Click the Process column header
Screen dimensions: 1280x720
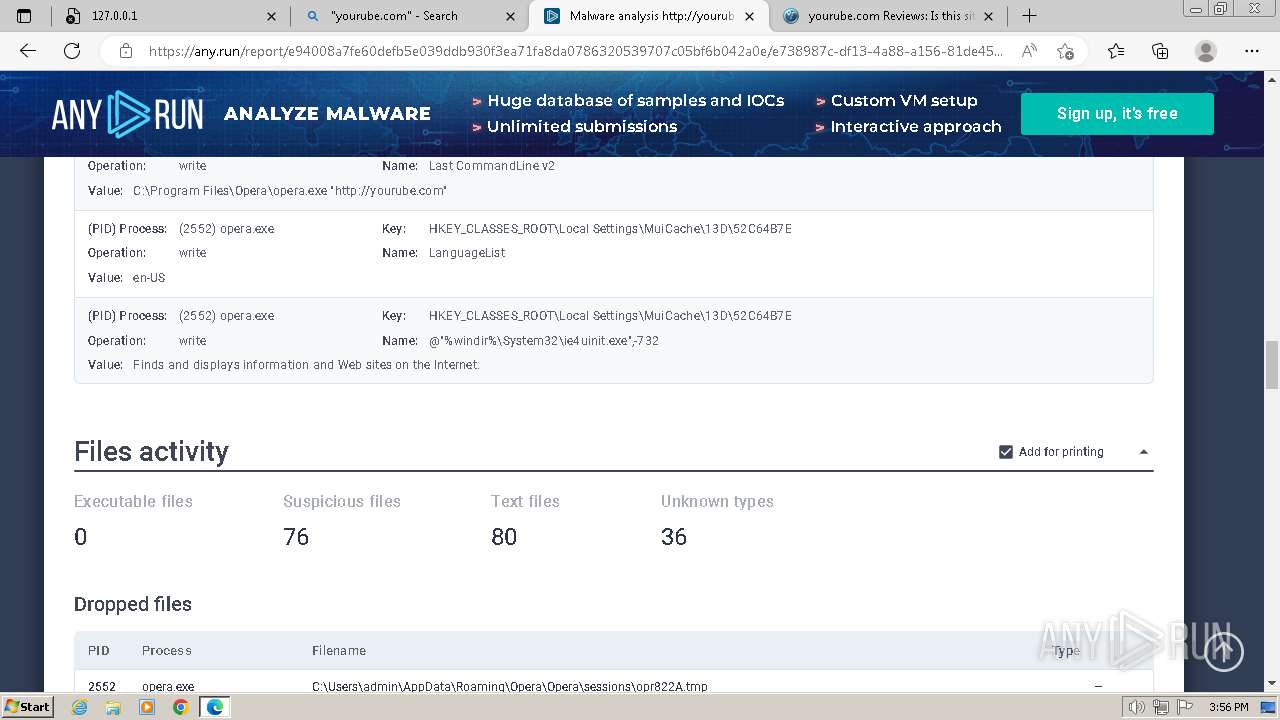coord(166,651)
